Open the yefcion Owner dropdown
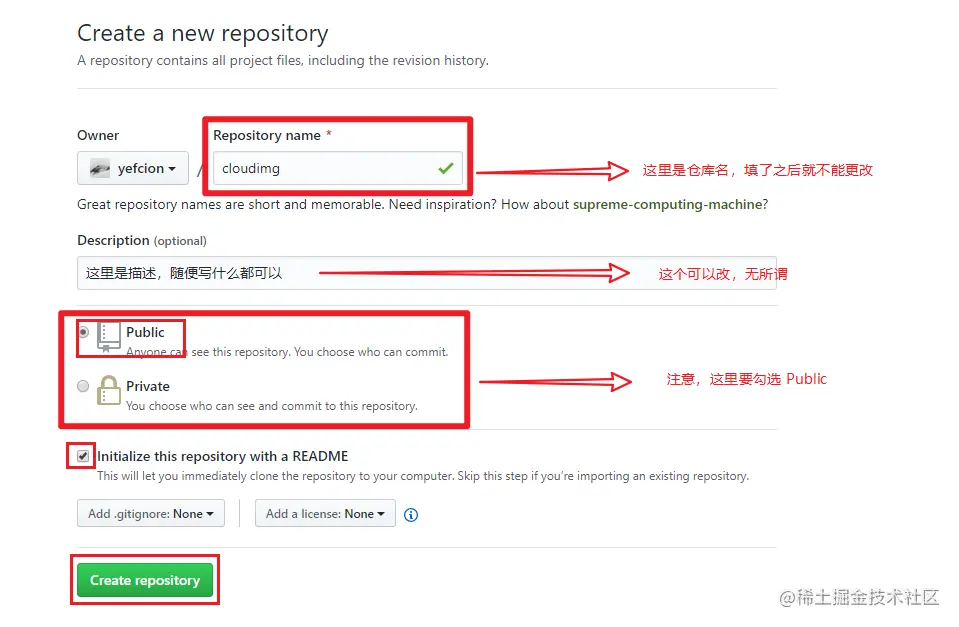Viewport: 959px width, 627px height. [133, 168]
